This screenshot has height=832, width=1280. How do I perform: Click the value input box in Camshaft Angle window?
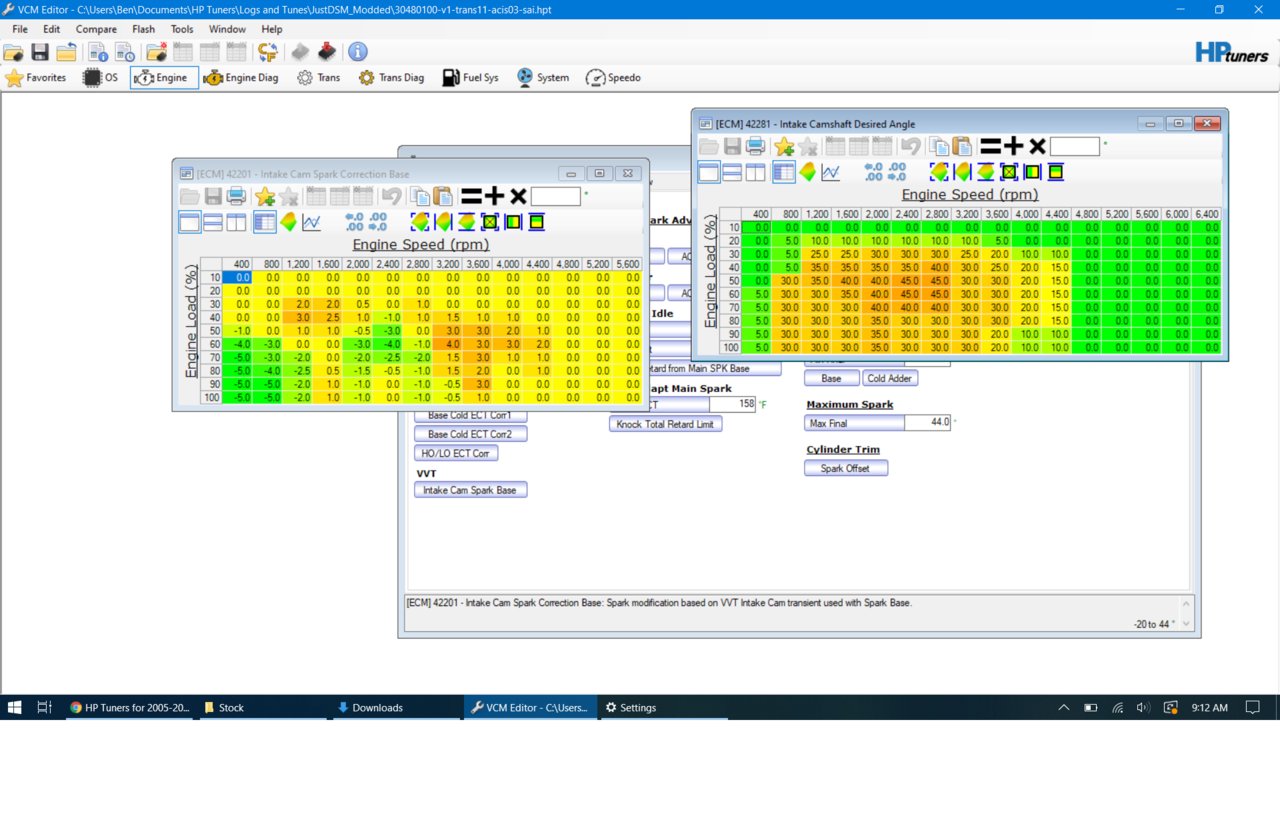click(x=1075, y=146)
